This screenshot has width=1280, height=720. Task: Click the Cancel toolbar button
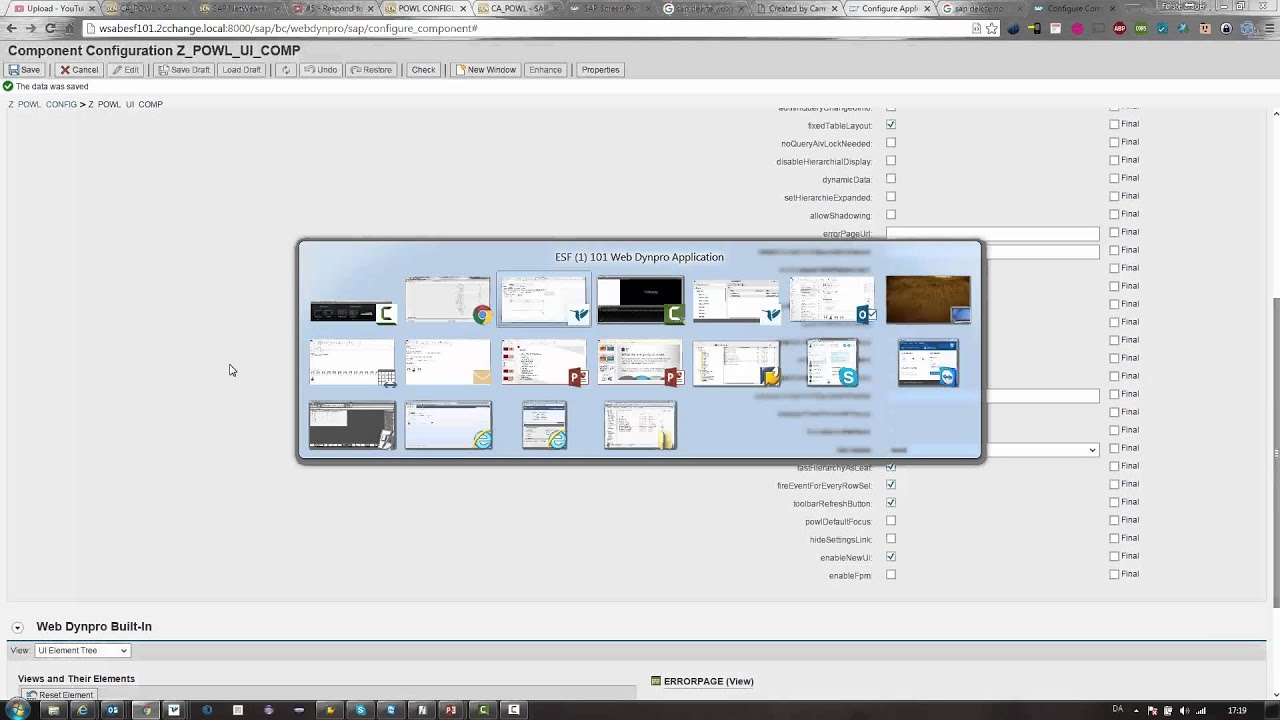click(78, 70)
